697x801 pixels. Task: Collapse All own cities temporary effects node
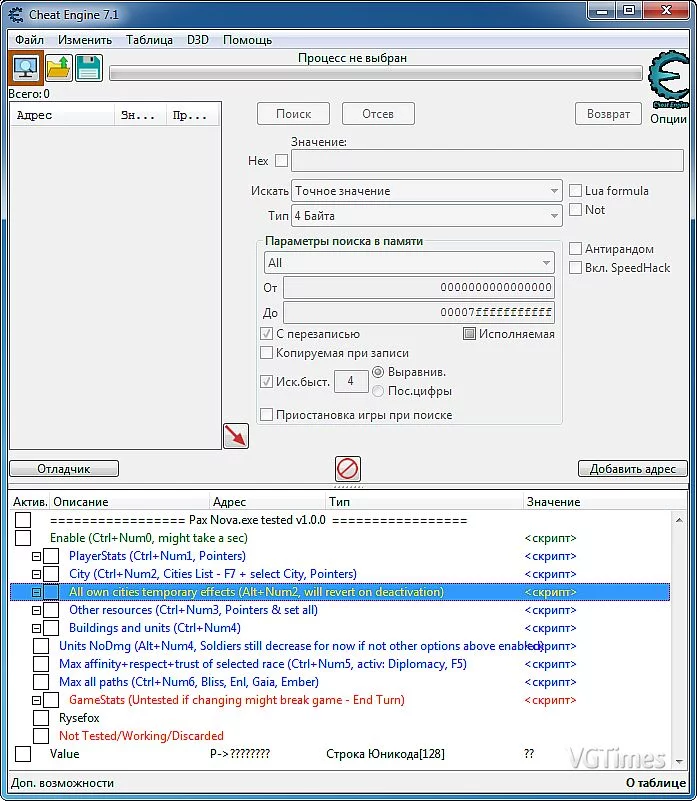[36, 592]
